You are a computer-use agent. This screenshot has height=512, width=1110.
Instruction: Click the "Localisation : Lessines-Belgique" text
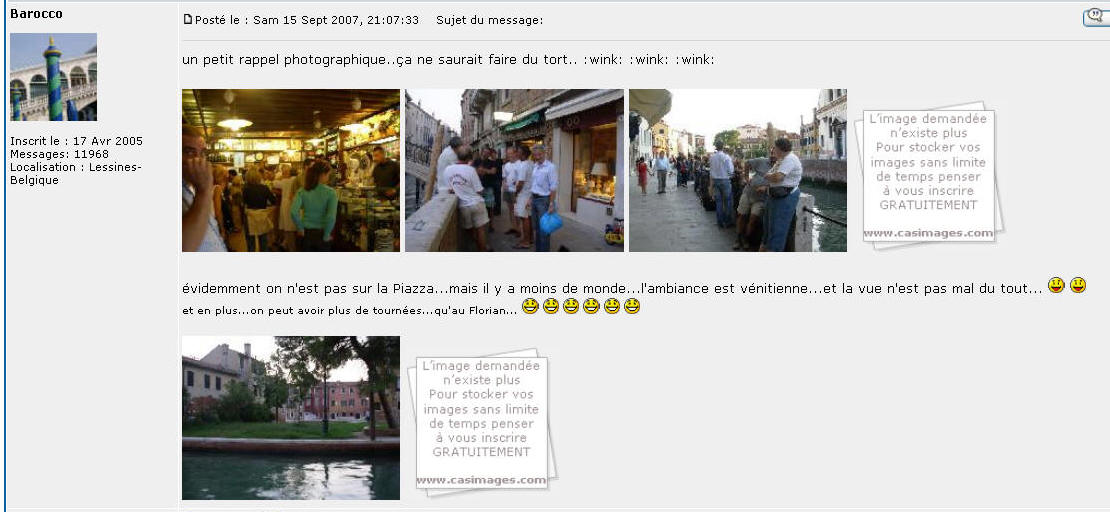click(x=76, y=173)
